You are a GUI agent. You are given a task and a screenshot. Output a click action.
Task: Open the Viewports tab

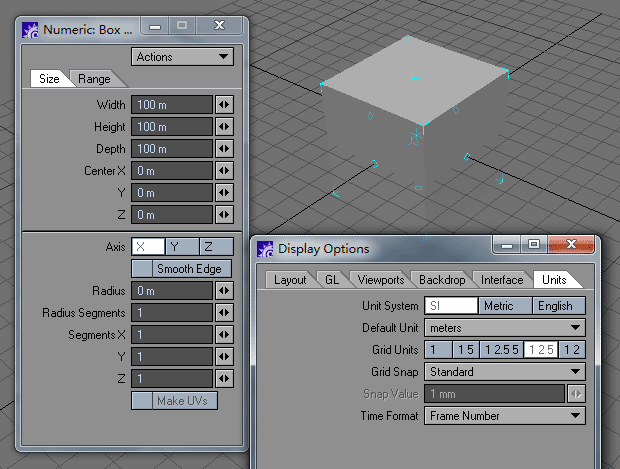(x=381, y=280)
